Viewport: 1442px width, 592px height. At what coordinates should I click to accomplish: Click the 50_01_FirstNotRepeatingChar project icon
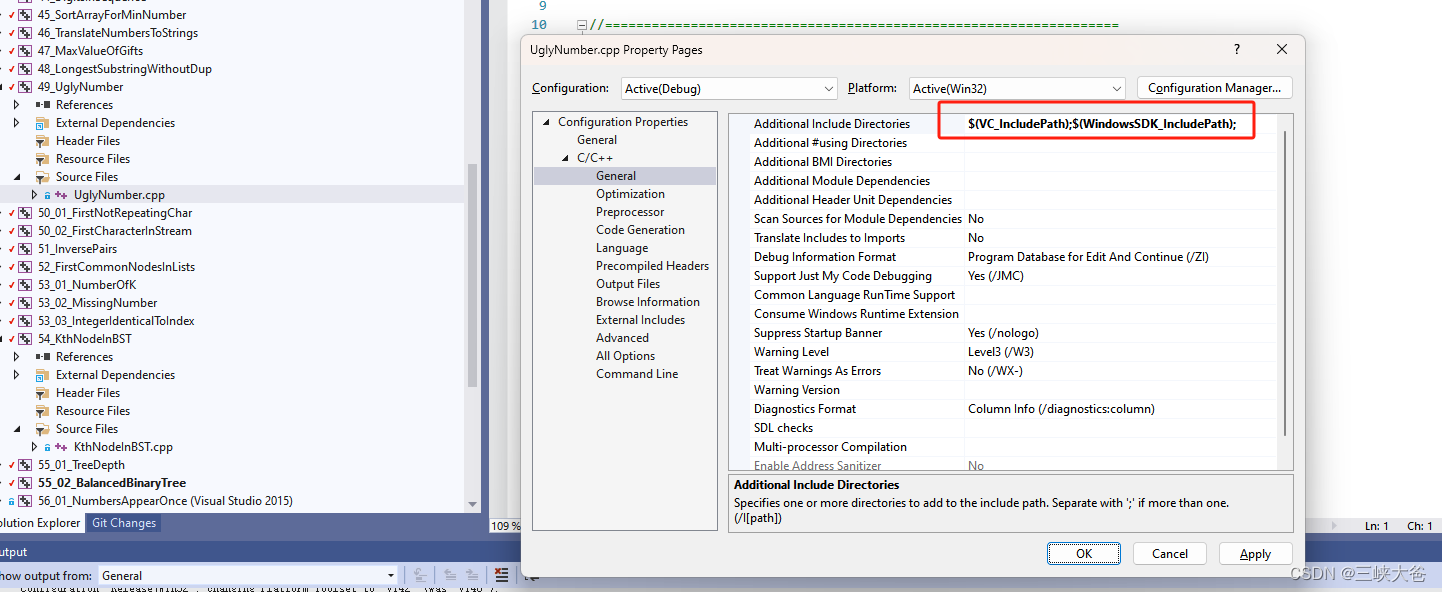25,213
